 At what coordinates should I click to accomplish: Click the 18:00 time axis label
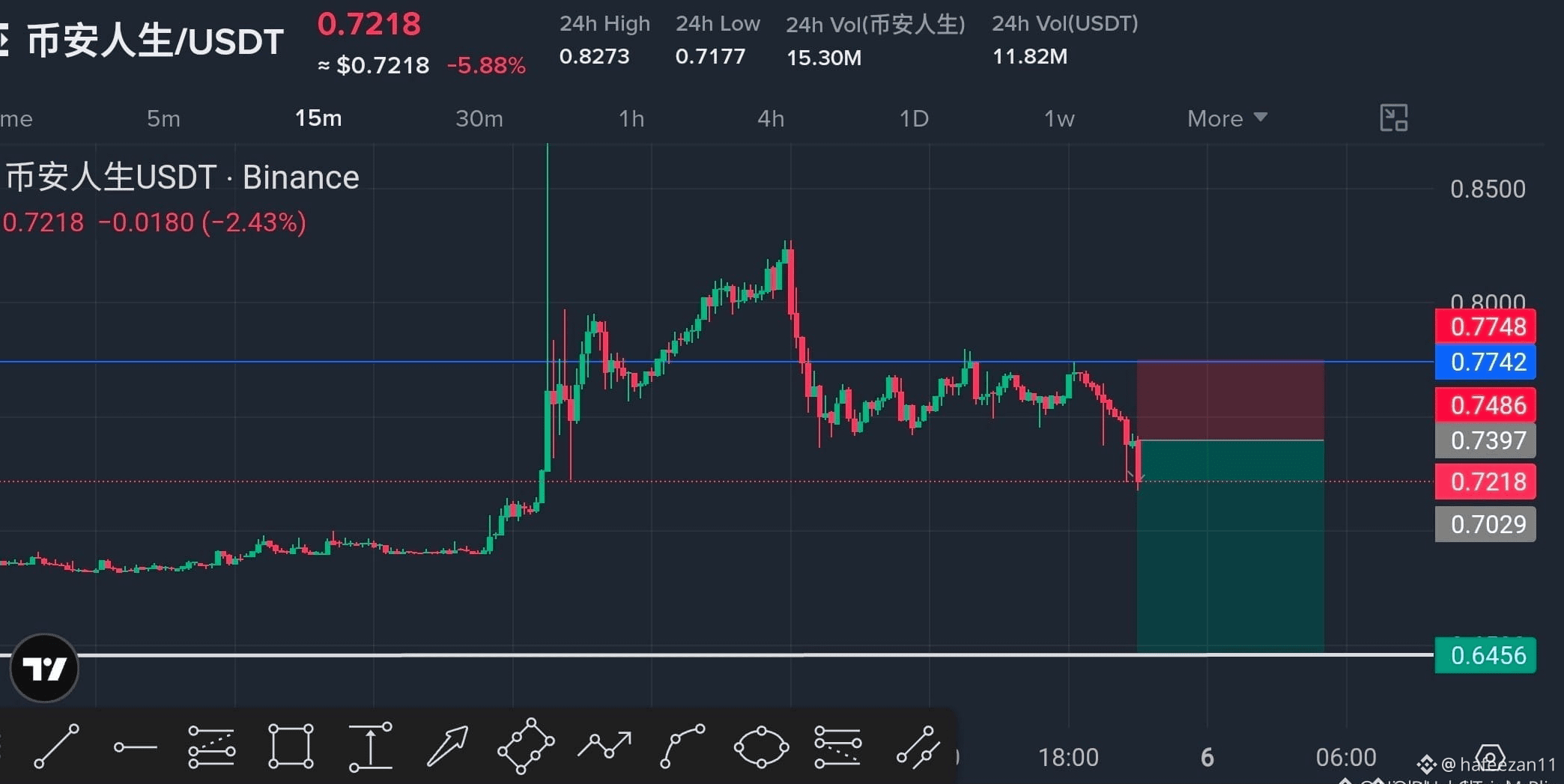(1068, 758)
